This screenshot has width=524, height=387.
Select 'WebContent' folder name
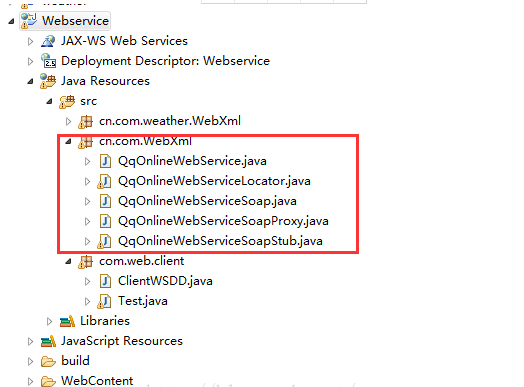[x=97, y=381]
